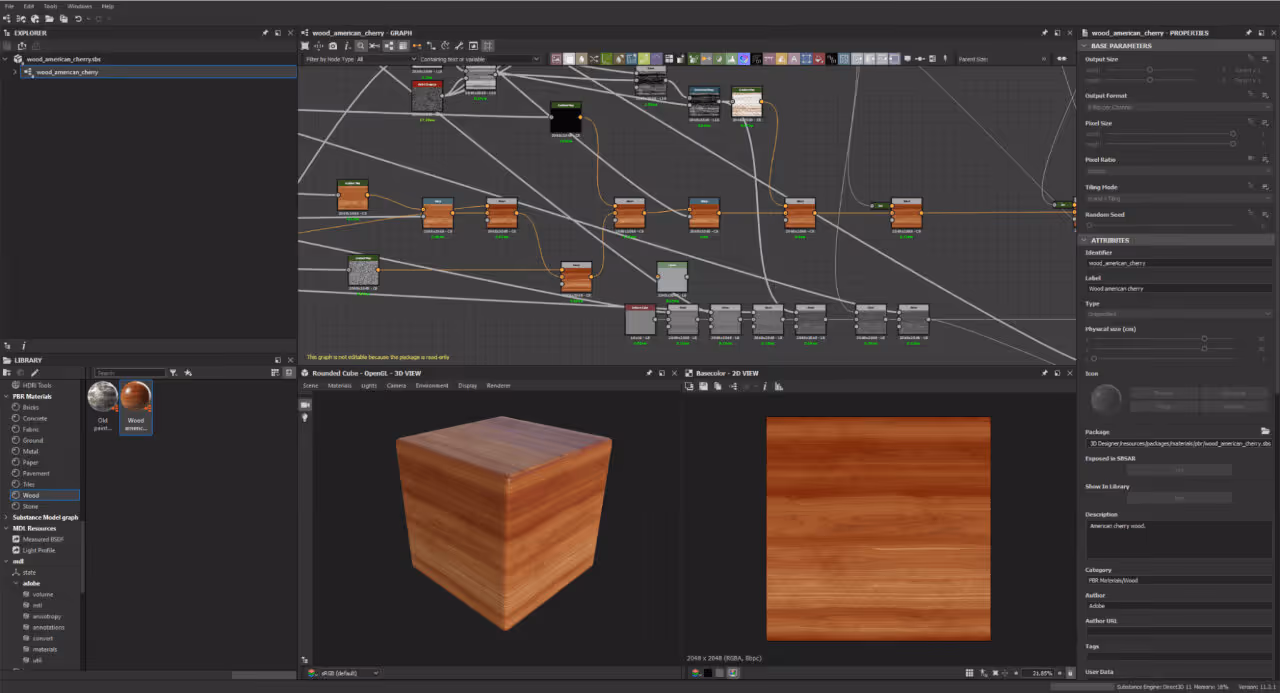Select the histogram icon in the 2D view toolbar
This screenshot has width=1280, height=693.
click(778, 387)
